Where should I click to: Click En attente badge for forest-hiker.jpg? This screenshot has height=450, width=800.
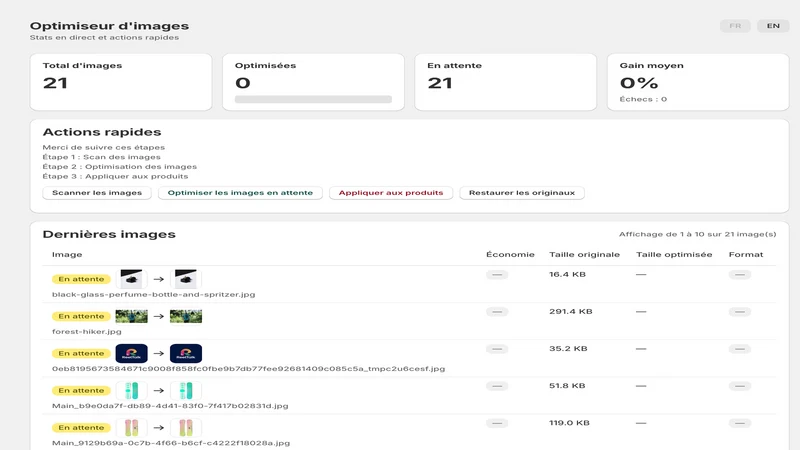pos(81,316)
